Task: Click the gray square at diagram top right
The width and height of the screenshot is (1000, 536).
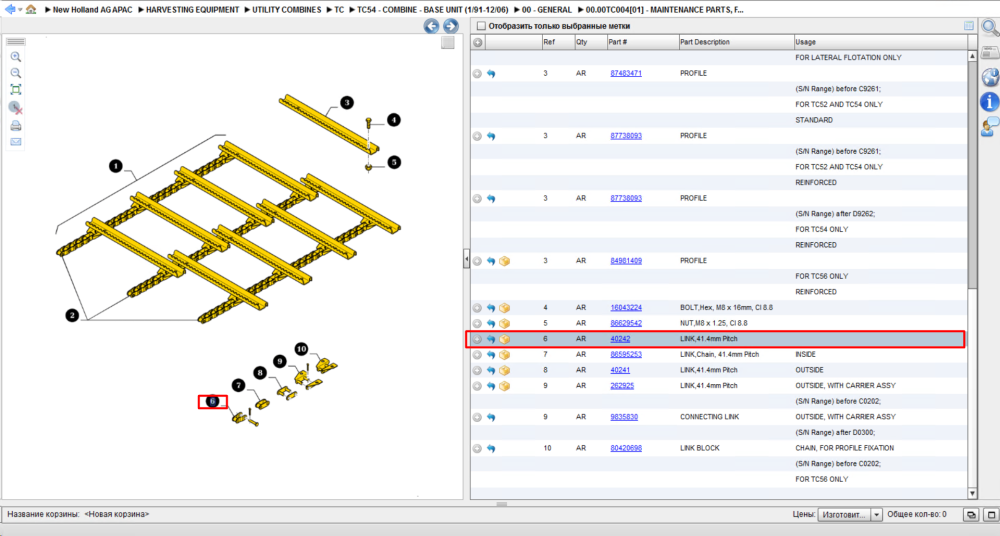Action: pyautogui.click(x=448, y=42)
